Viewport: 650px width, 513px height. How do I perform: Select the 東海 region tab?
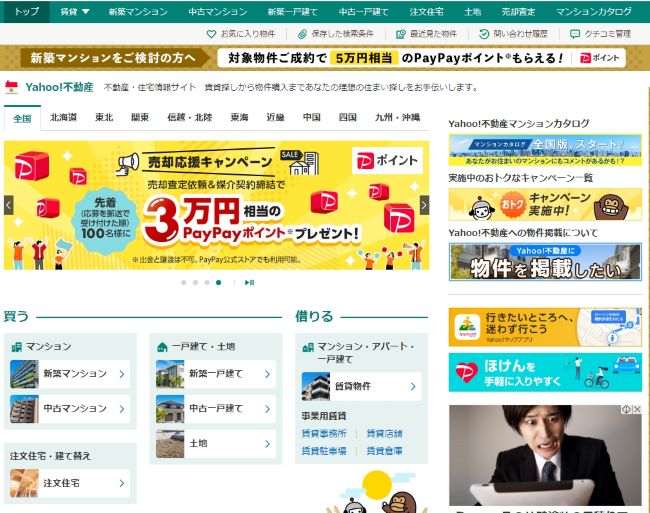[x=240, y=117]
